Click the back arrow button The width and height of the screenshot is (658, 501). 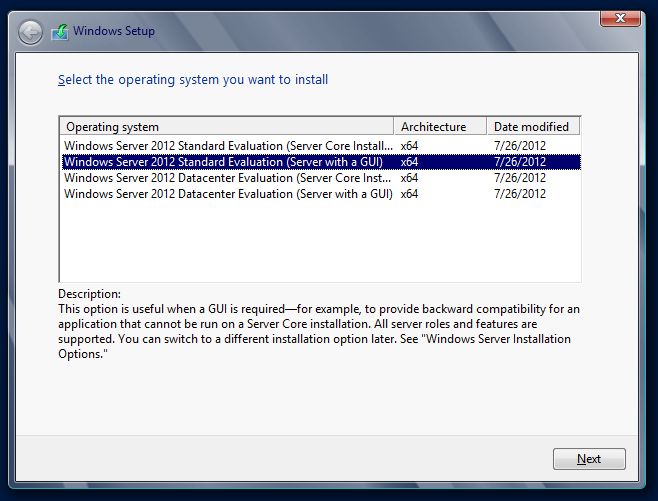click(x=31, y=32)
